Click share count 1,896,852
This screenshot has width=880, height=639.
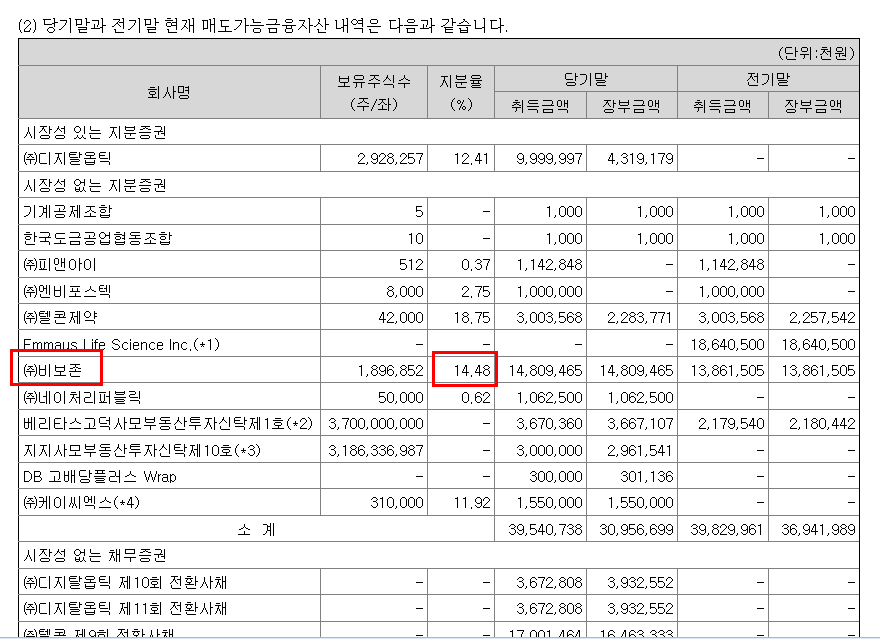tap(391, 371)
